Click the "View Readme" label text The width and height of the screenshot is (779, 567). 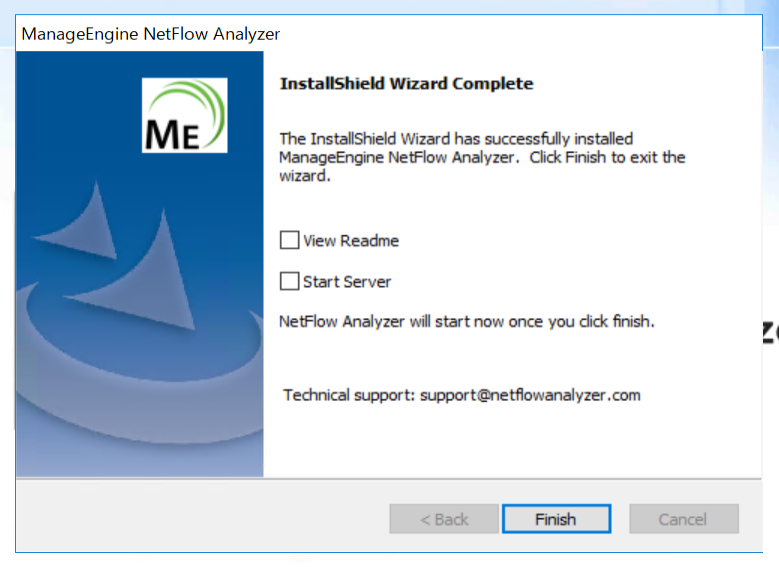tap(351, 240)
